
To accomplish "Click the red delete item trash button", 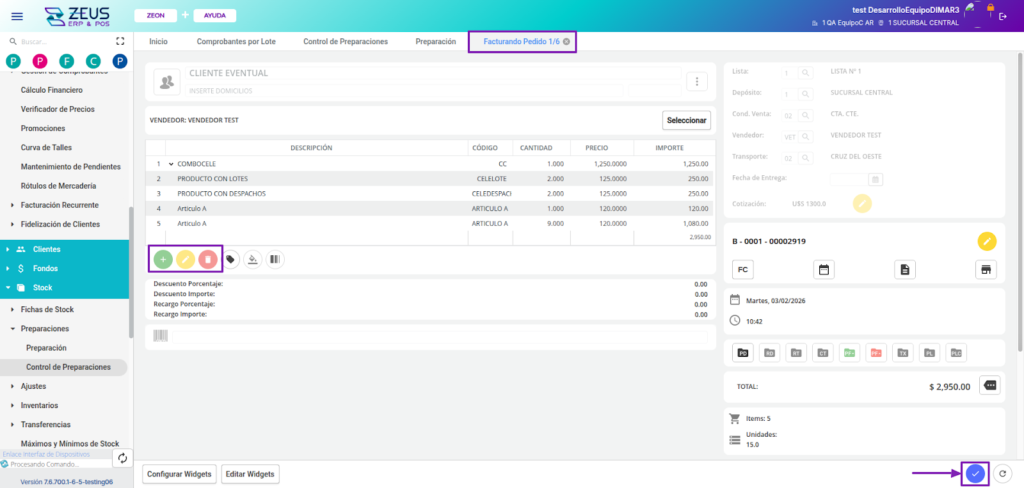I will pos(208,259).
